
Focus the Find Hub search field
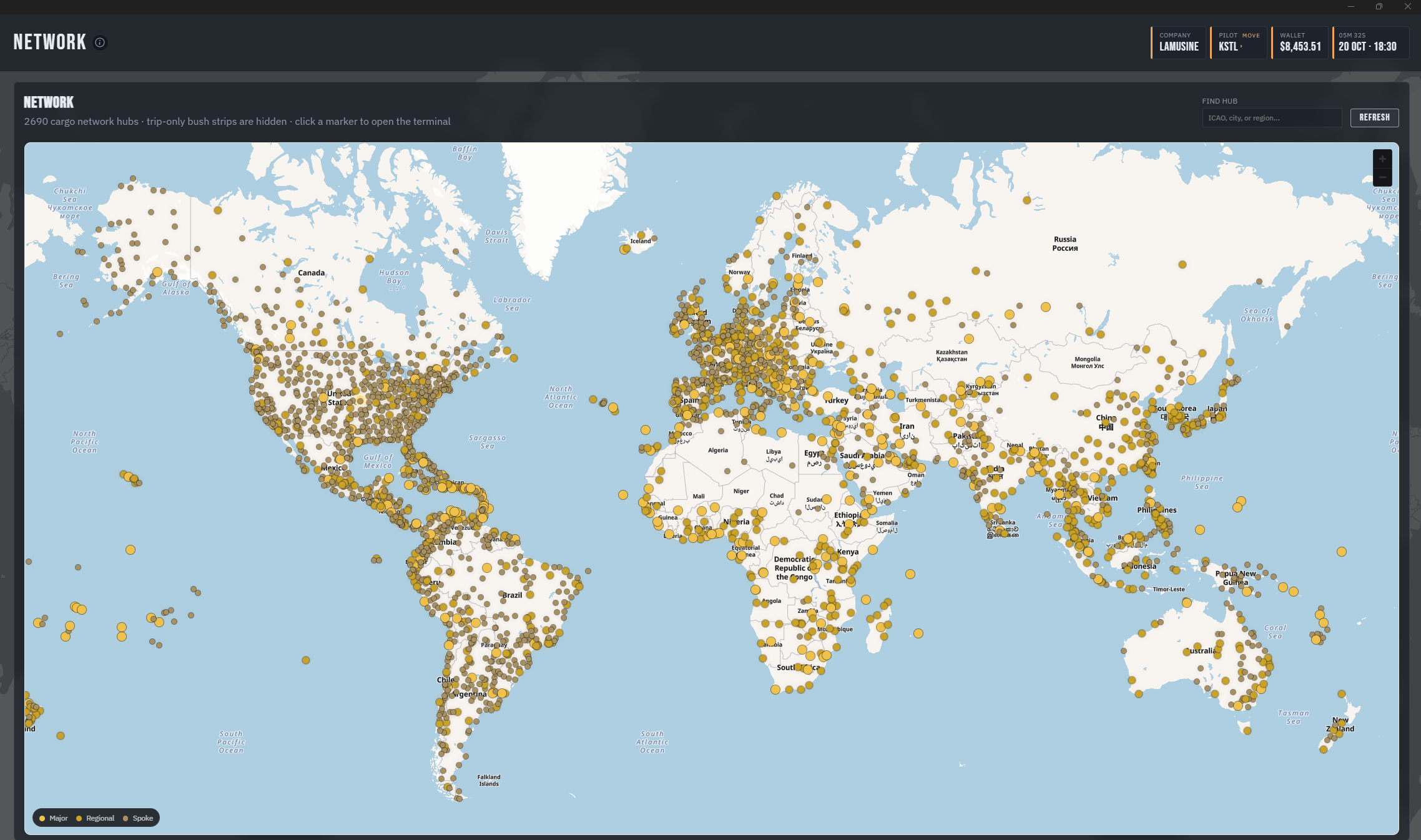point(1272,118)
